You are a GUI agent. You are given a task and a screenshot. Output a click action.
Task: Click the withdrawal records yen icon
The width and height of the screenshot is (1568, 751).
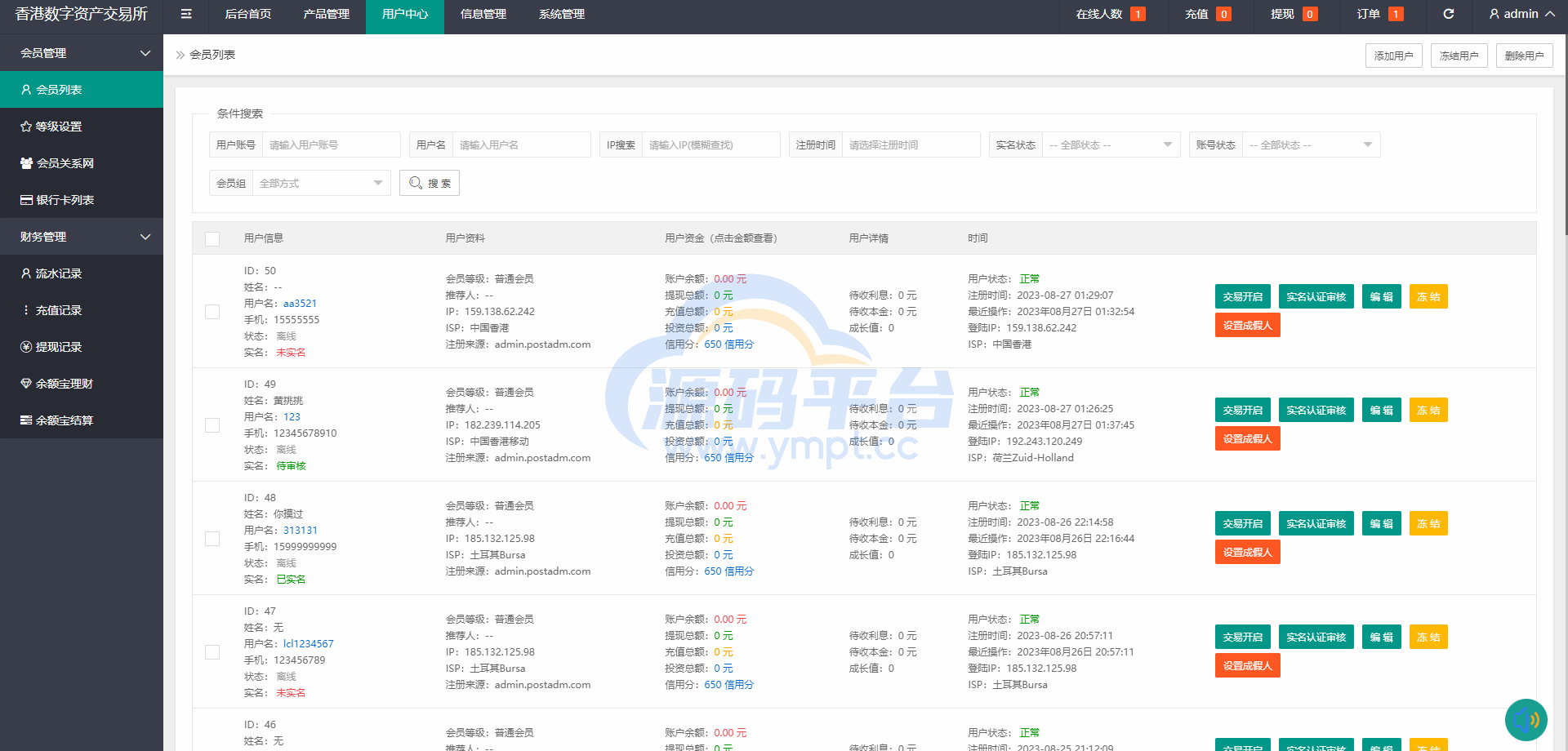[x=26, y=347]
